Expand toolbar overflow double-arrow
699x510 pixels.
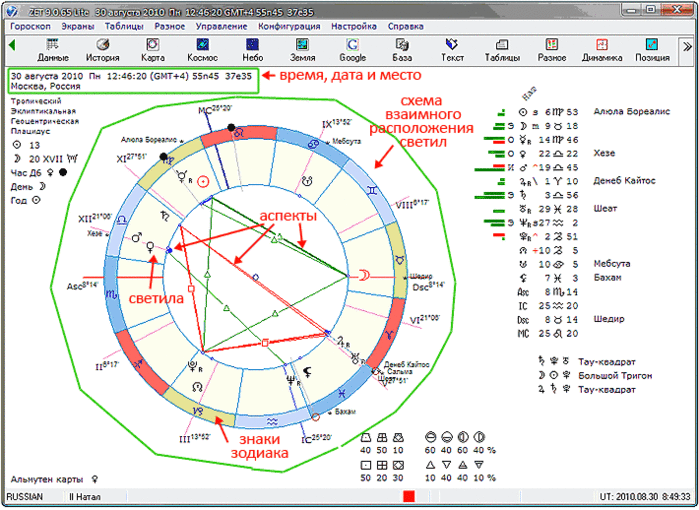click(687, 46)
